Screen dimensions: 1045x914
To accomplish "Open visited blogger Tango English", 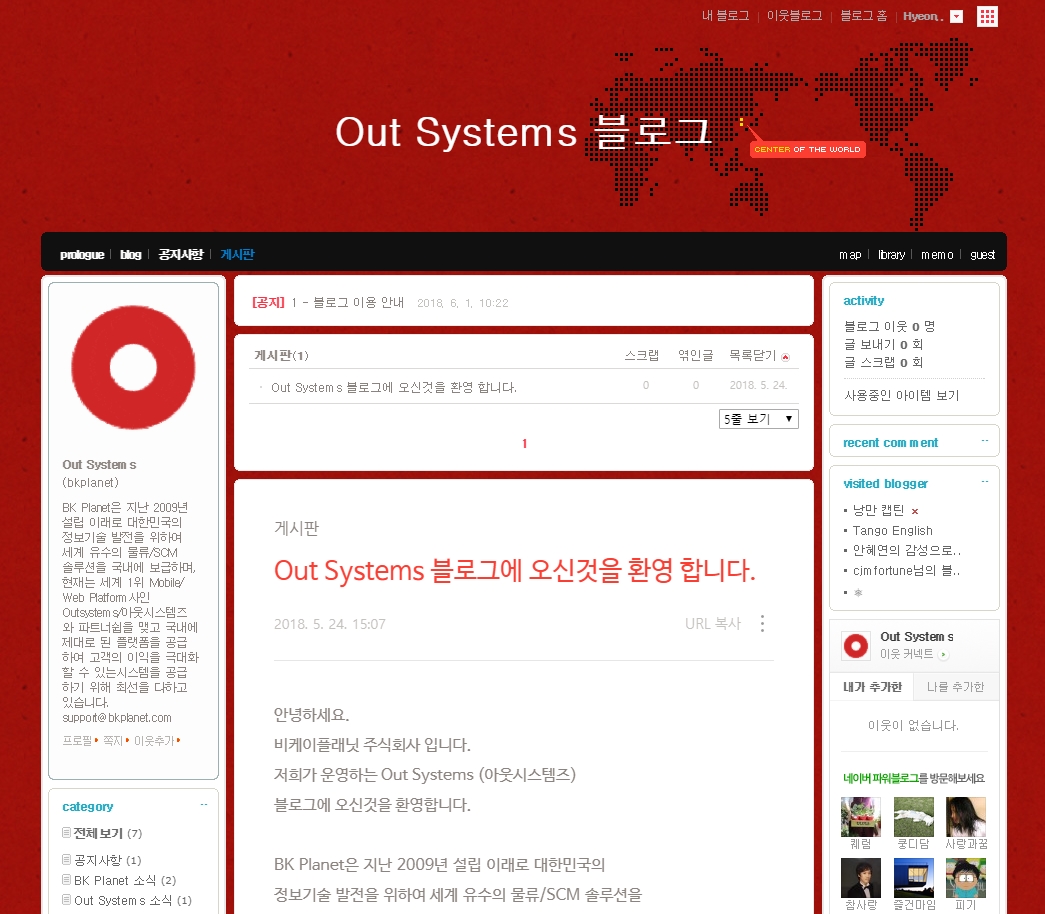I will click(892, 531).
